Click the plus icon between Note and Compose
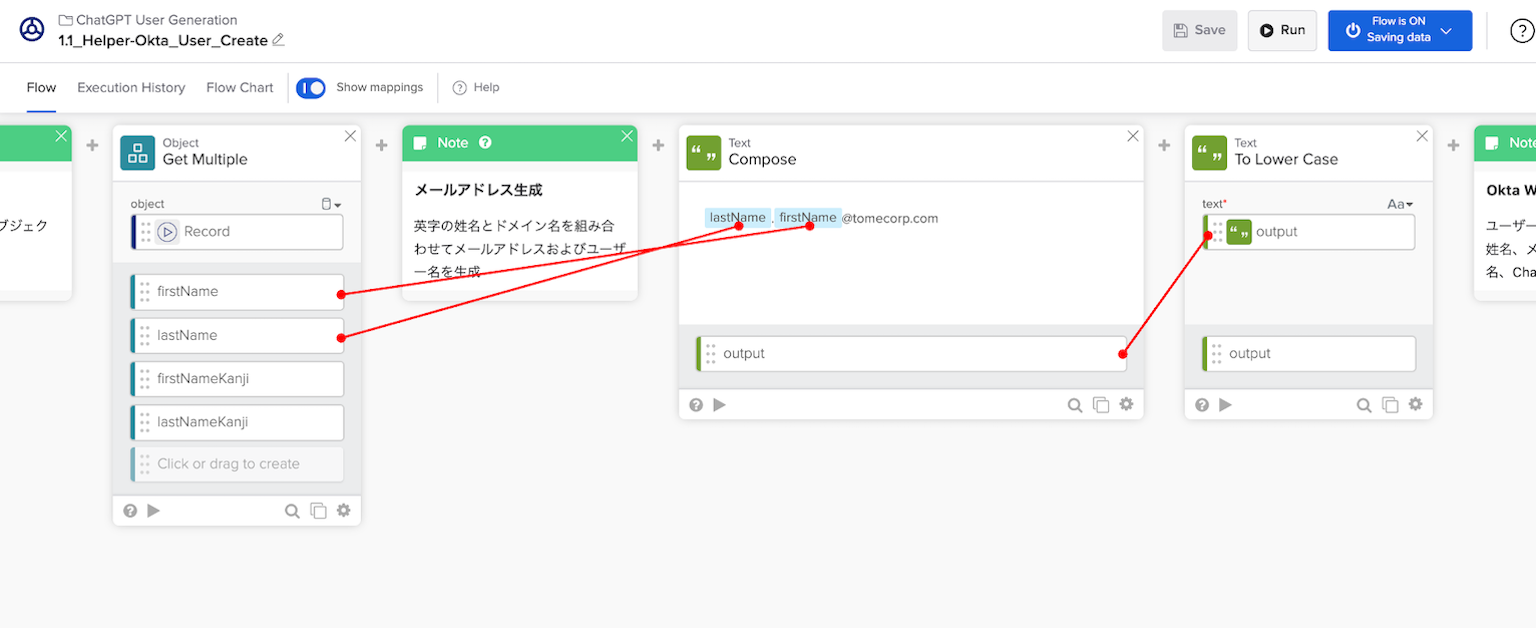The image size is (1536, 628). [658, 146]
